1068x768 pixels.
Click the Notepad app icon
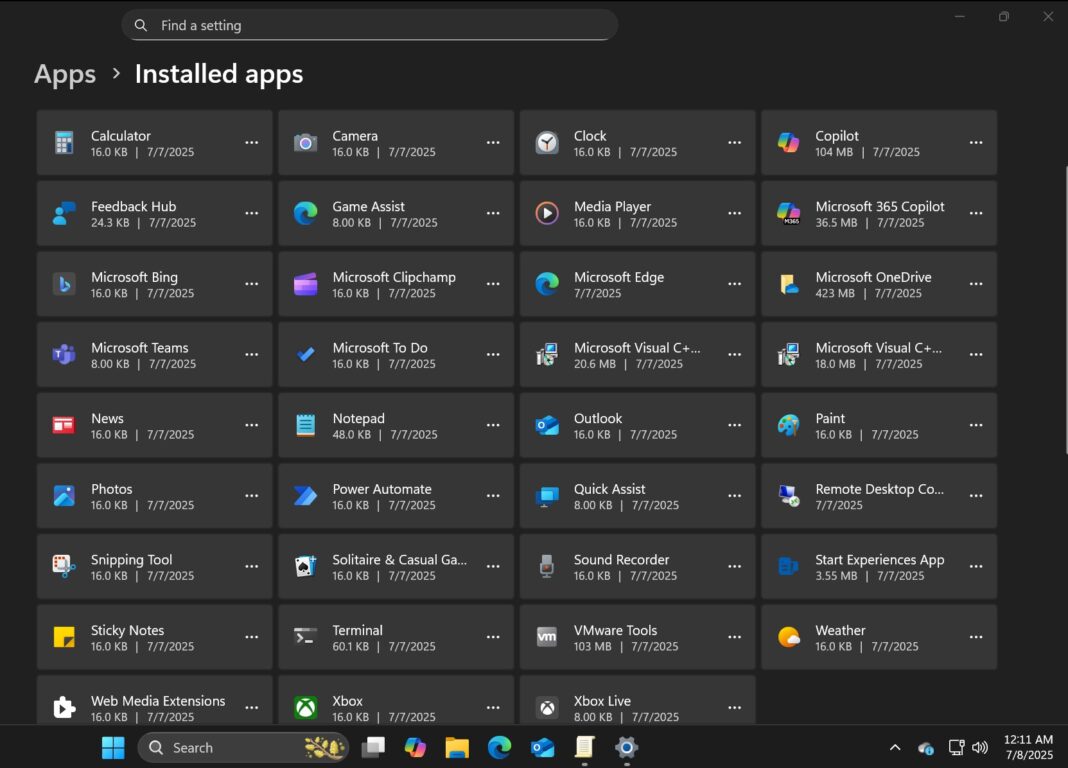click(x=305, y=424)
